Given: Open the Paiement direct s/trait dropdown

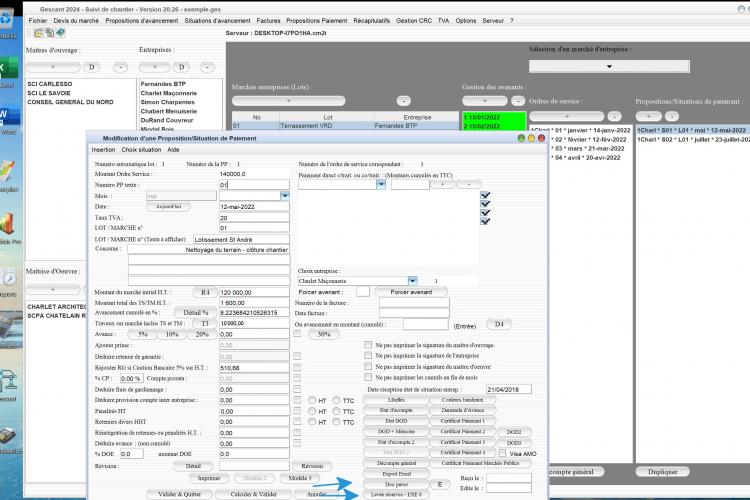Looking at the screenshot, I should pos(381,184).
